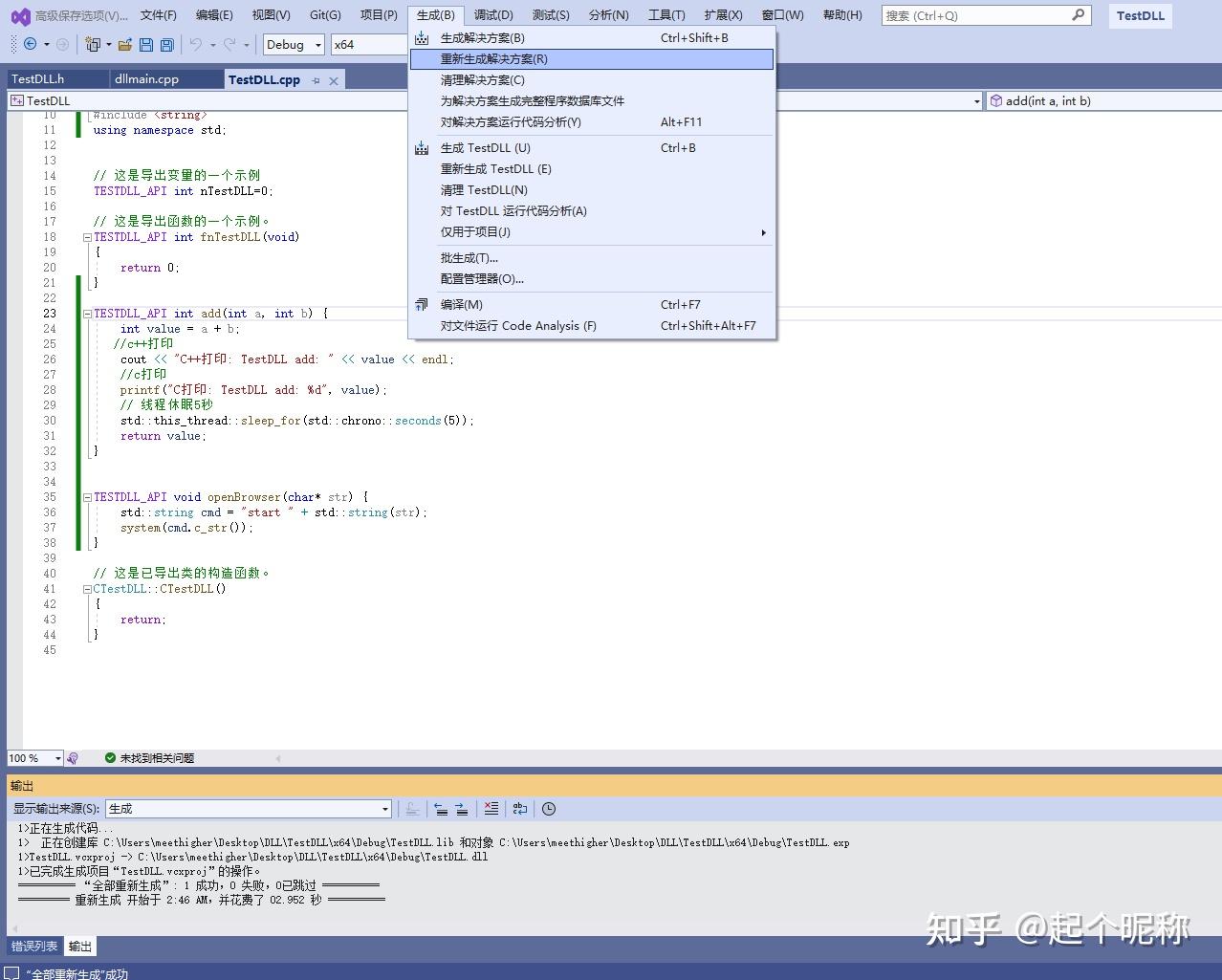Click the build solution icon in menu
The height and width of the screenshot is (980, 1222).
tap(422, 38)
